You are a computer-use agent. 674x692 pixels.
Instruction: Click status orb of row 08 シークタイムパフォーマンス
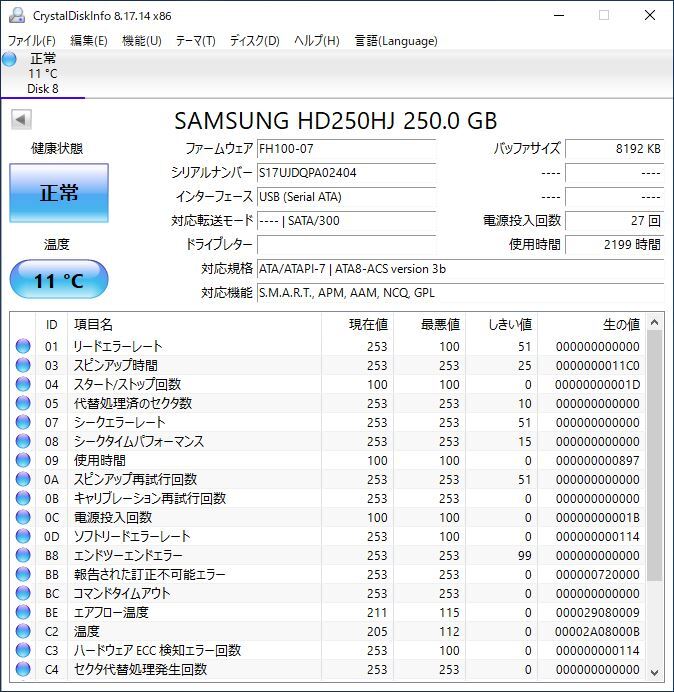coord(23,441)
